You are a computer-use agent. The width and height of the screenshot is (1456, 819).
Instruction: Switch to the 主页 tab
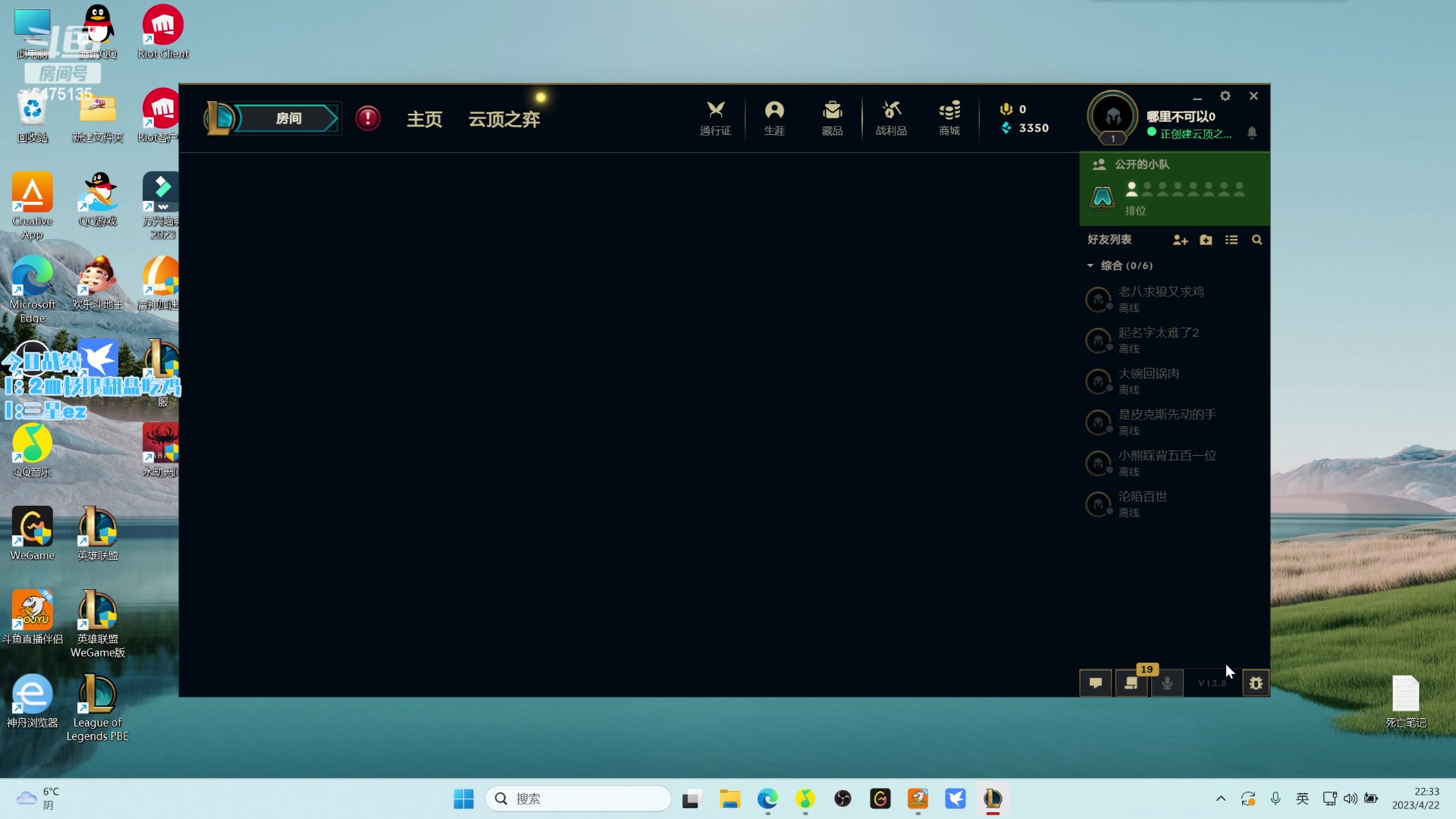coord(425,119)
